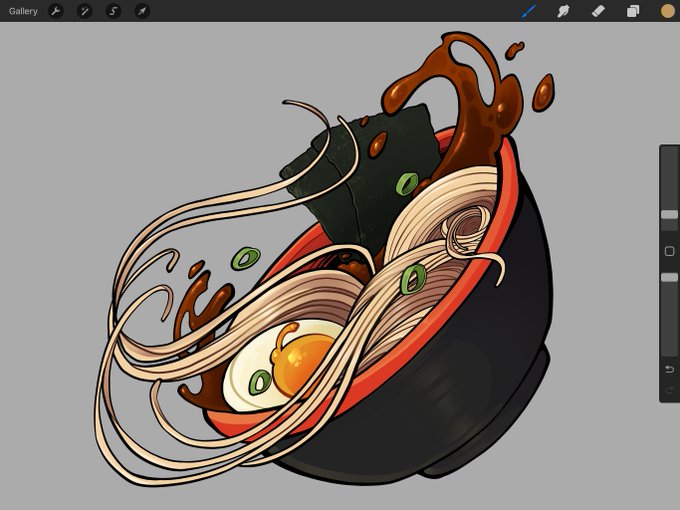Select the Brush tool

tap(529, 11)
